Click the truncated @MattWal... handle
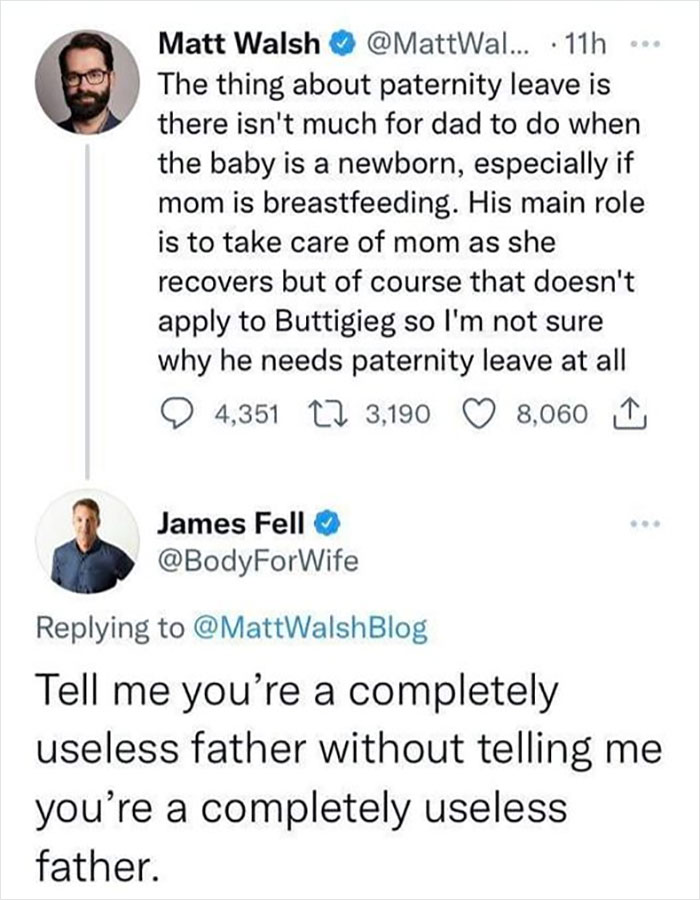The width and height of the screenshot is (700, 900). (436, 44)
